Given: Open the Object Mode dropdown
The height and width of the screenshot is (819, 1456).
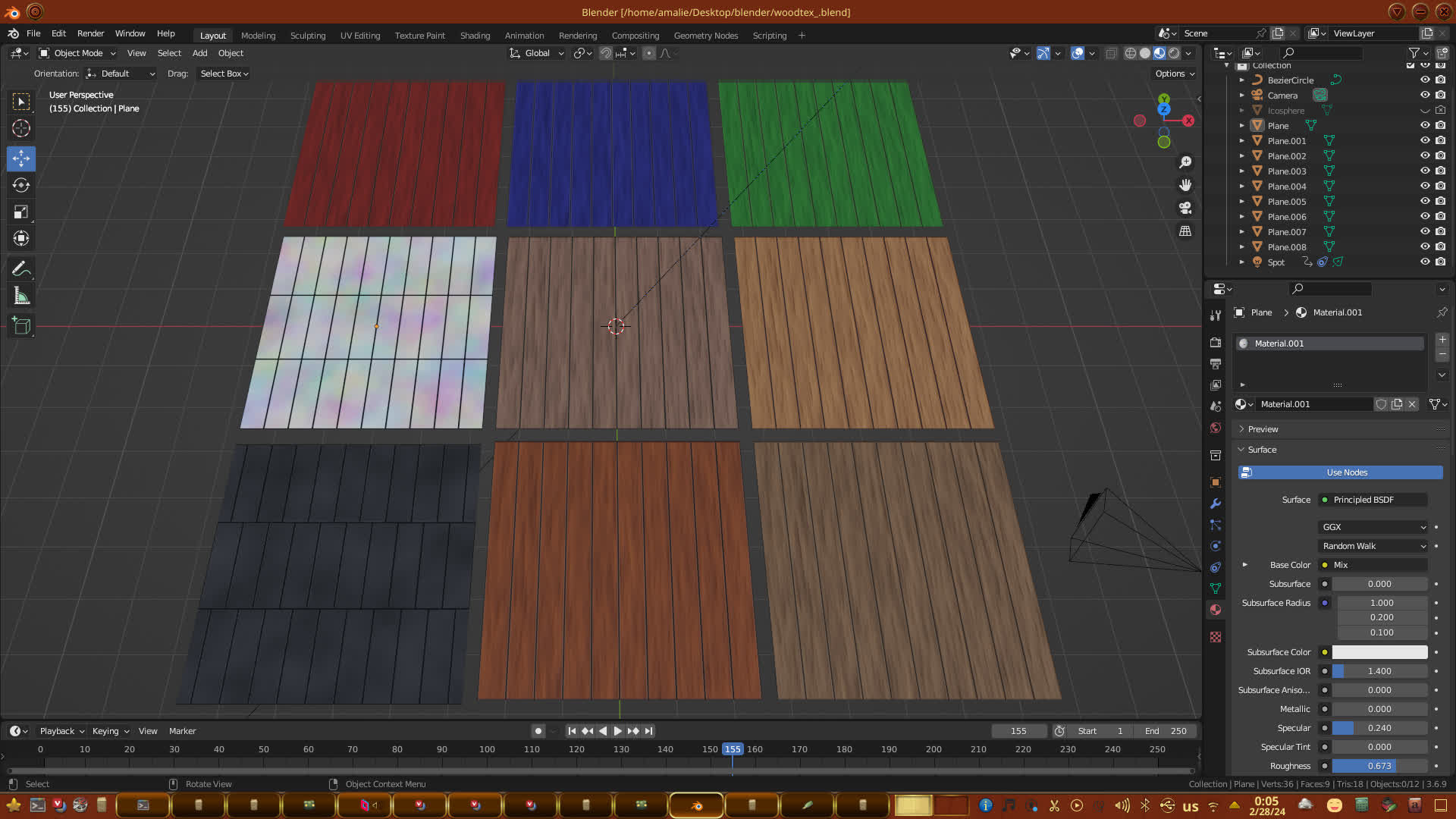Looking at the screenshot, I should 77,53.
